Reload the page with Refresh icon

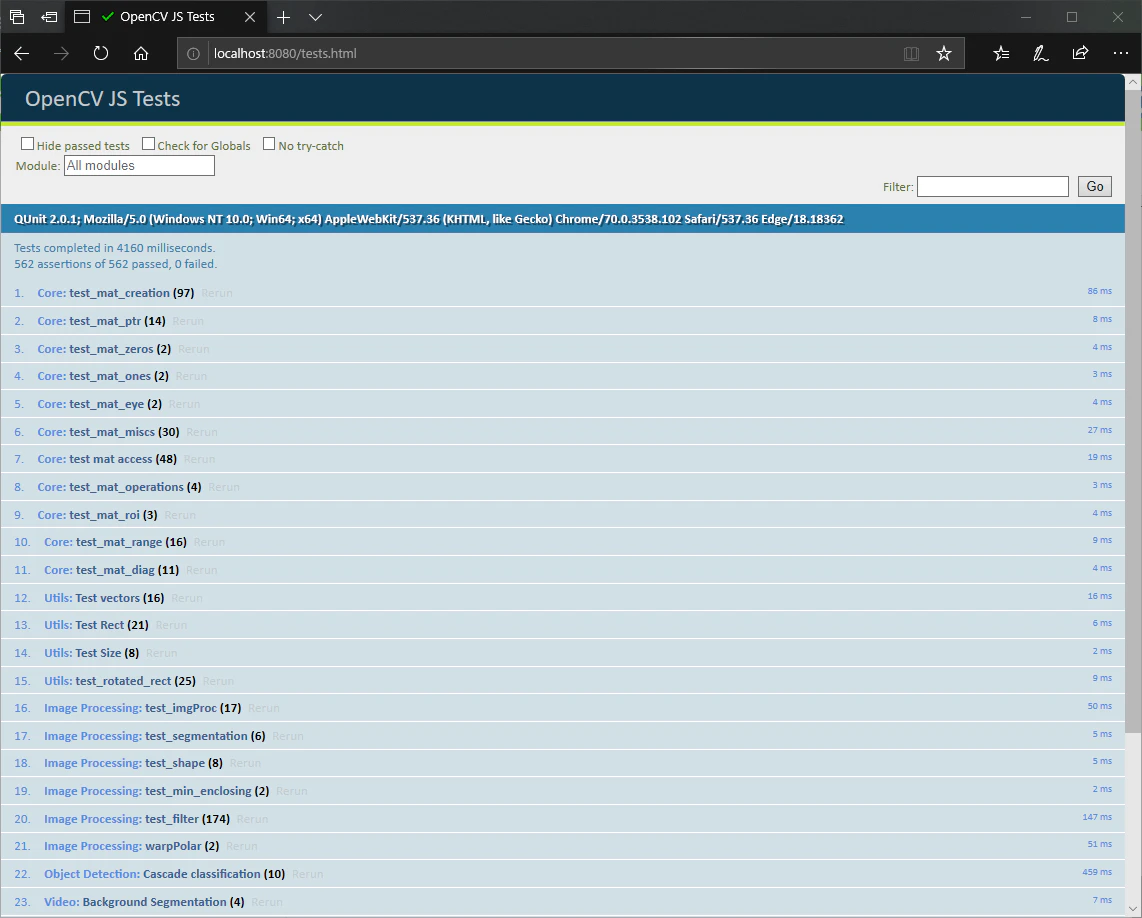(101, 53)
